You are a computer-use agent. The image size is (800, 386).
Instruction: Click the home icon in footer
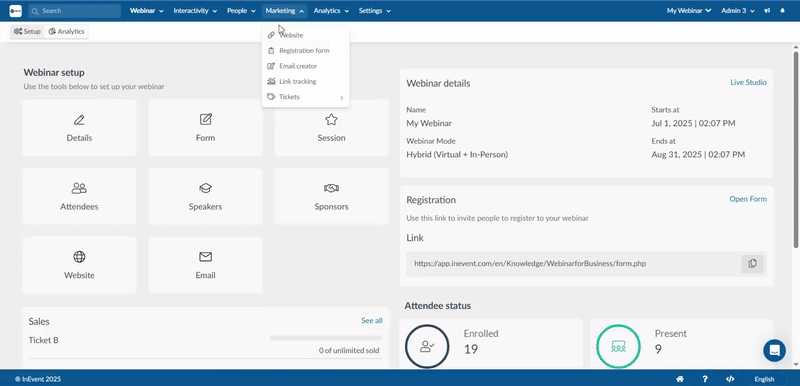pos(680,379)
